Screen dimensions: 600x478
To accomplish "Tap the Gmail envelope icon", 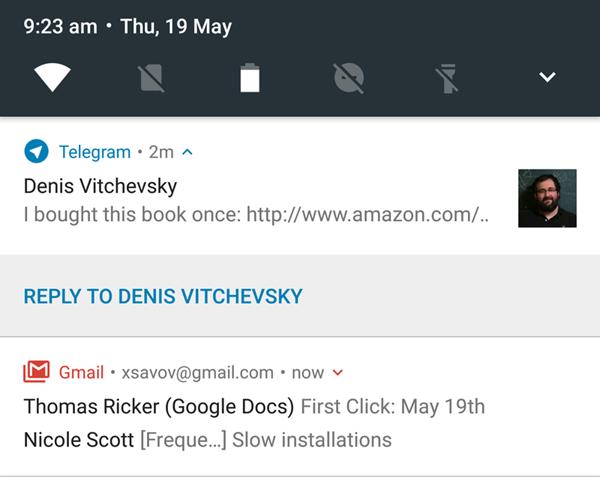I will pyautogui.click(x=36, y=373).
